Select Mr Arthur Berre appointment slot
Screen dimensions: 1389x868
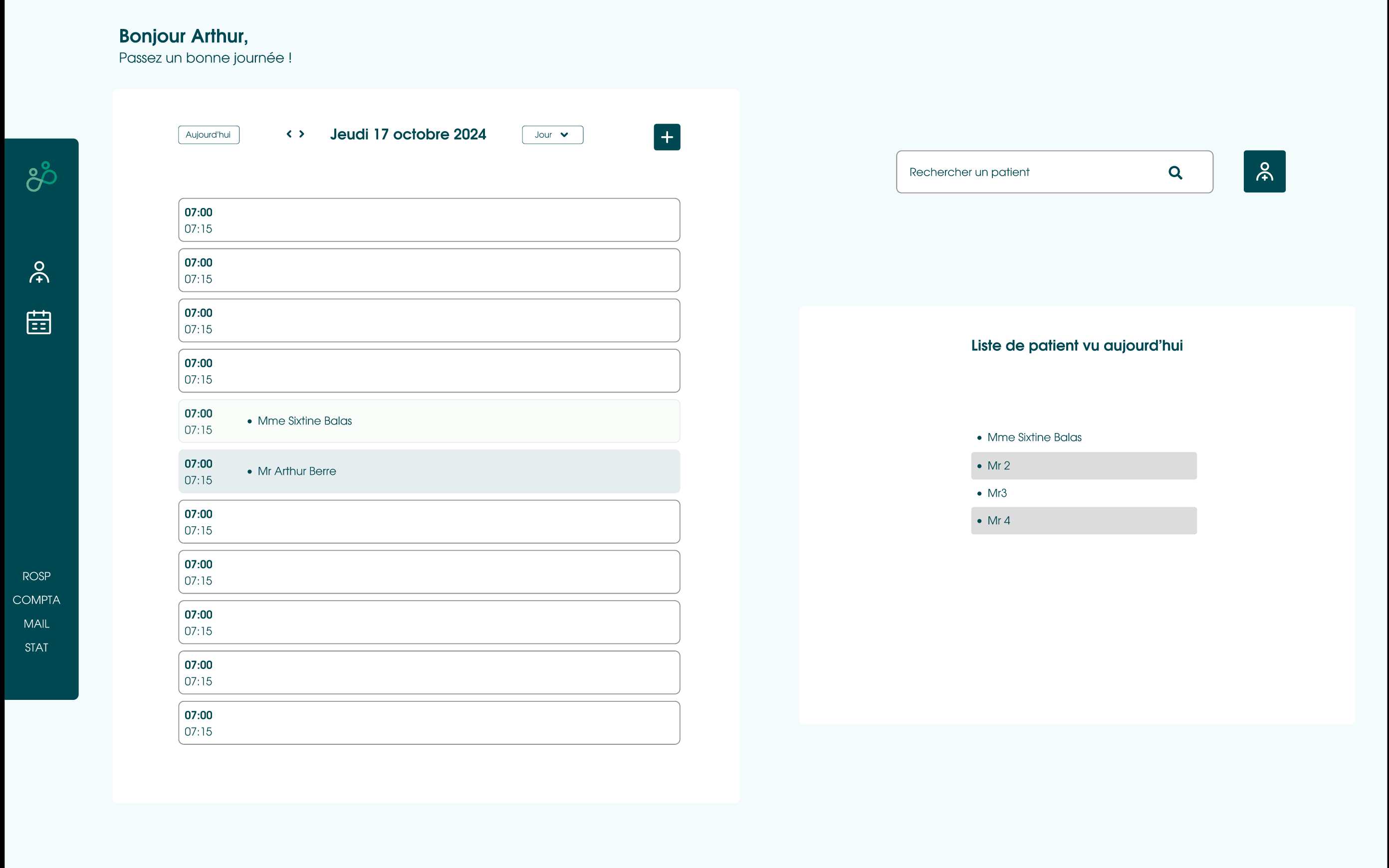[x=429, y=471]
